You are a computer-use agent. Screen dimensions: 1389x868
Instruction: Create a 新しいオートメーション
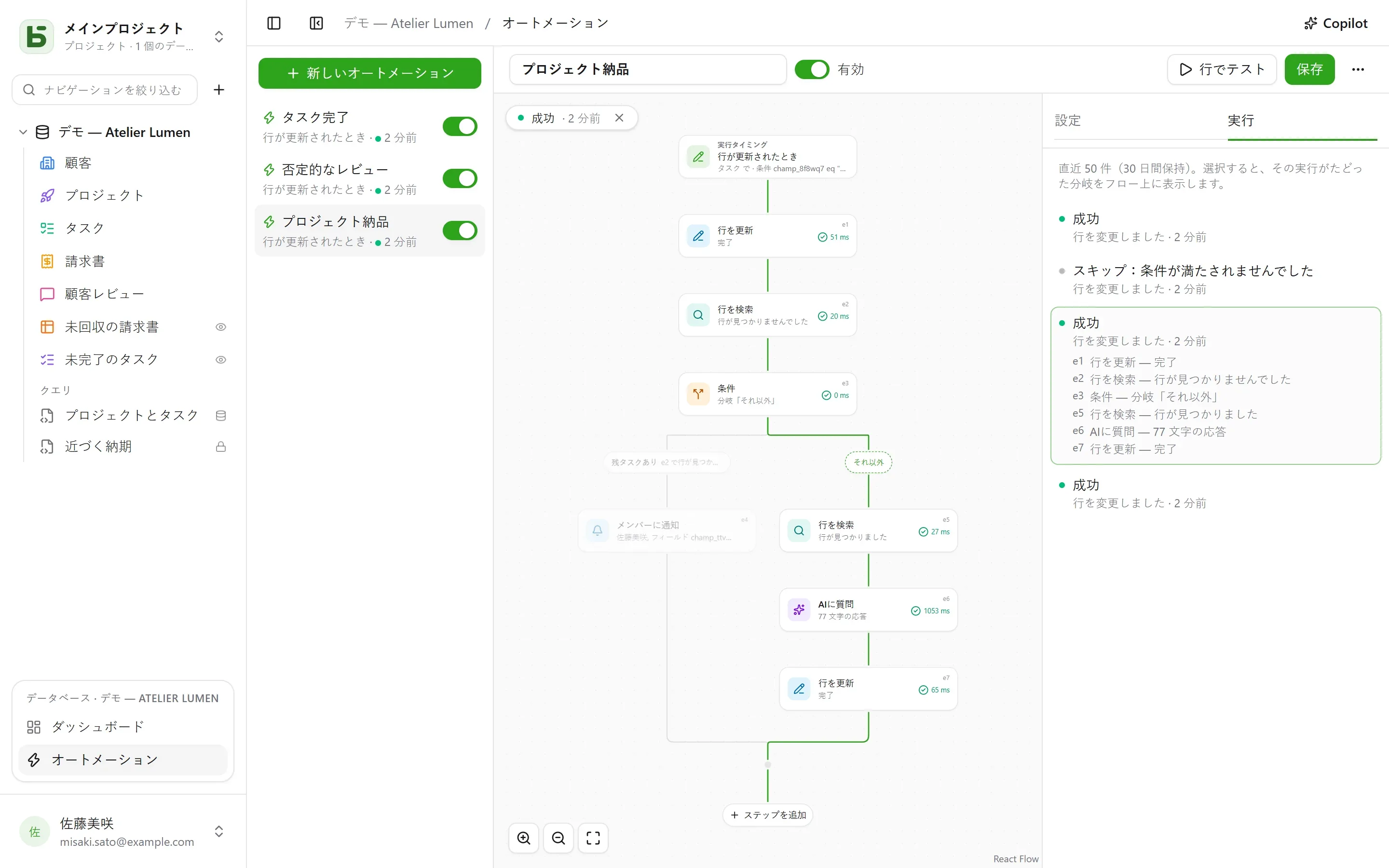coord(369,73)
